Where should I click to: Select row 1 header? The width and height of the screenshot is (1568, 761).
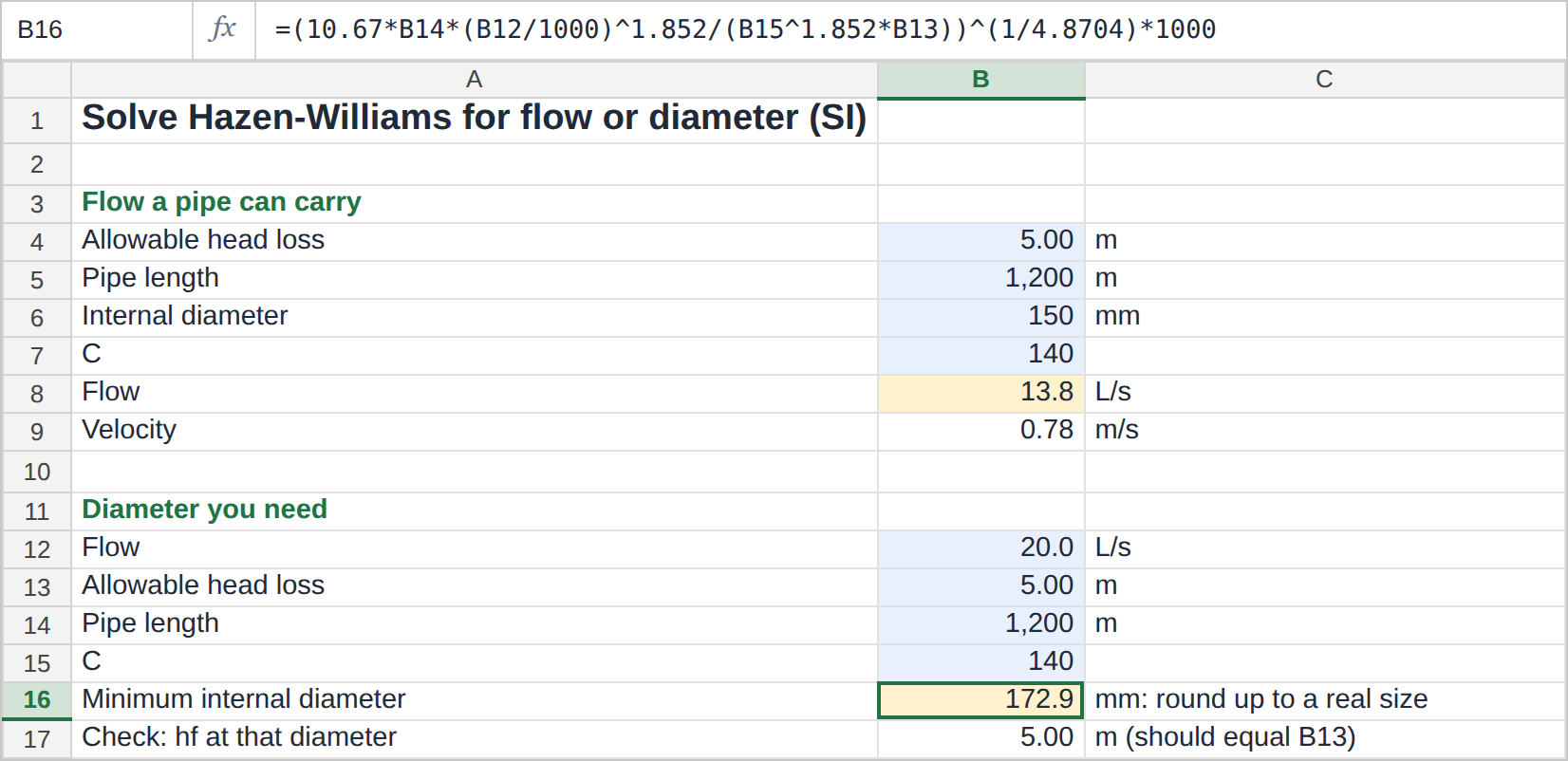click(x=37, y=121)
